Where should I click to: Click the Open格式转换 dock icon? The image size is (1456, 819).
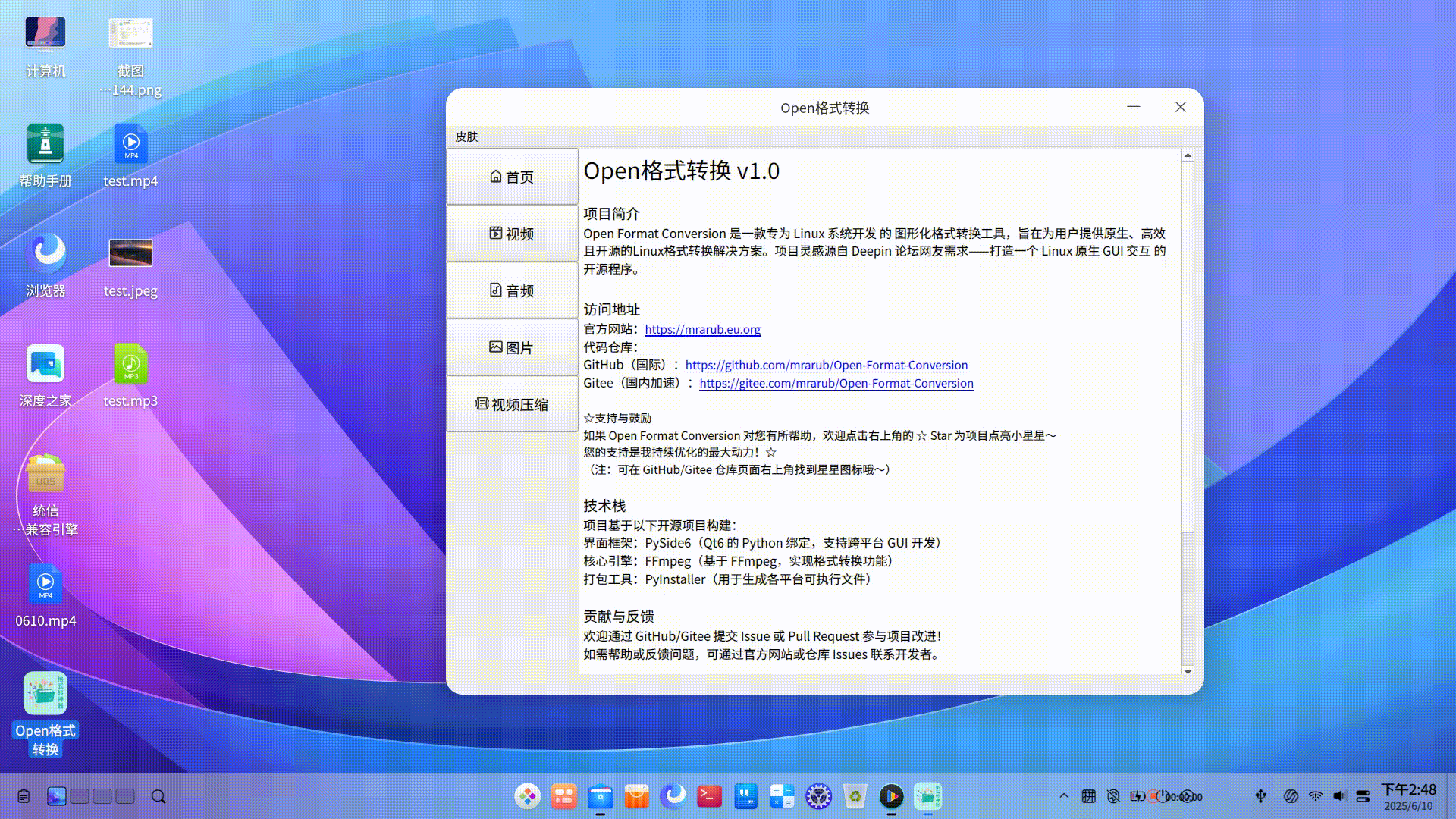tap(927, 796)
